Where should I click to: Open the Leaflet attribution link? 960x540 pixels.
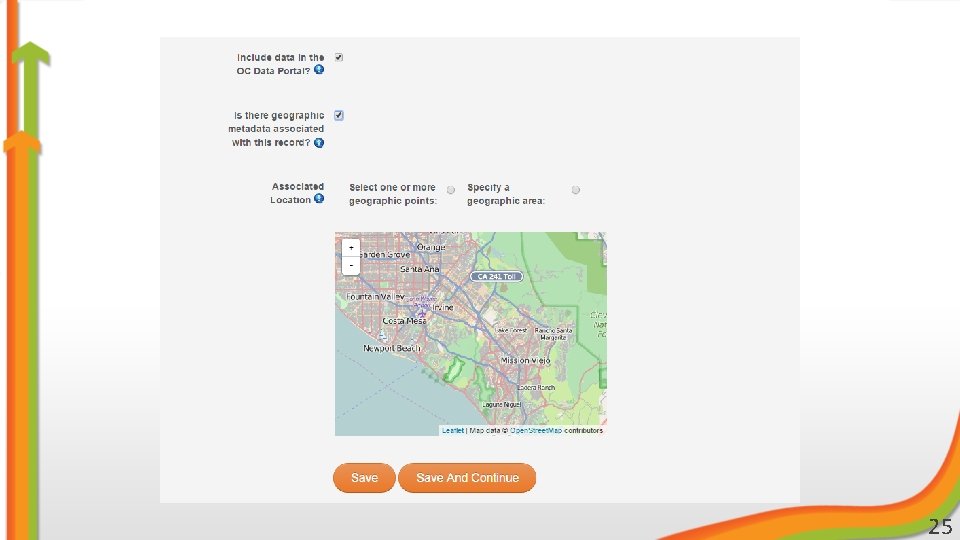(453, 430)
